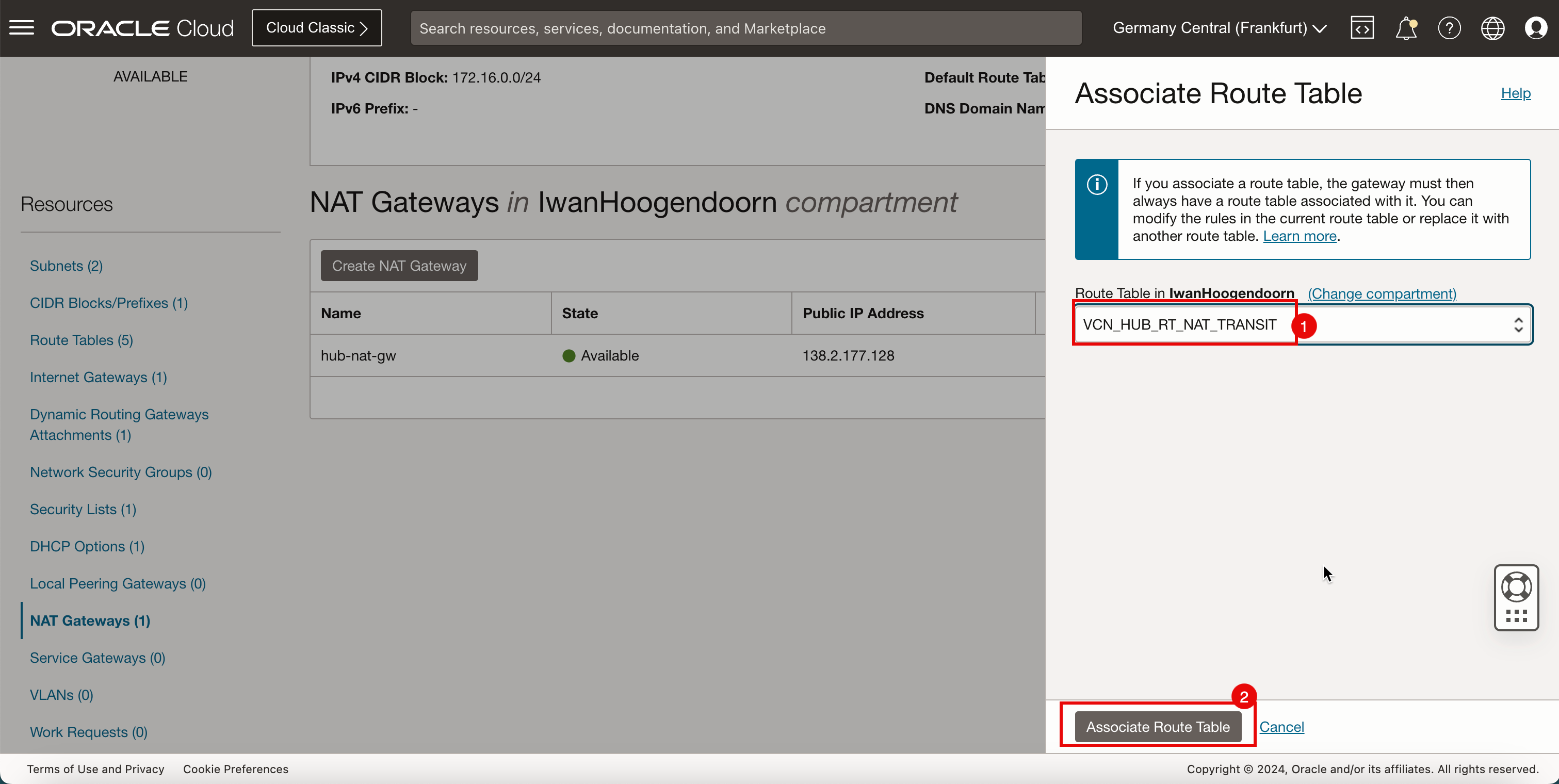
Task: Open the hamburger navigation menu
Action: [x=22, y=28]
